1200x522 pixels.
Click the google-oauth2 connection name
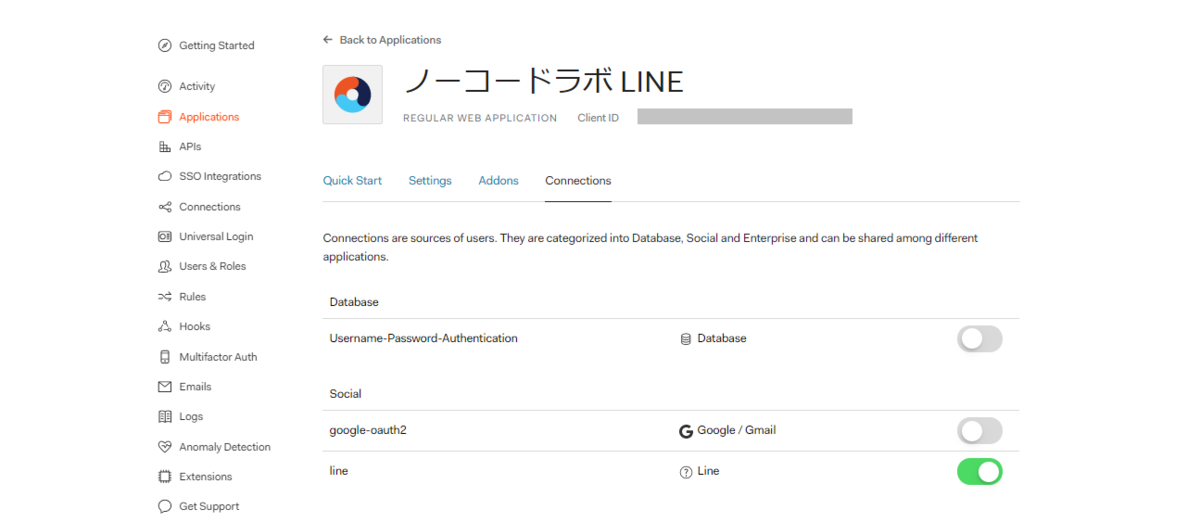[x=368, y=431]
